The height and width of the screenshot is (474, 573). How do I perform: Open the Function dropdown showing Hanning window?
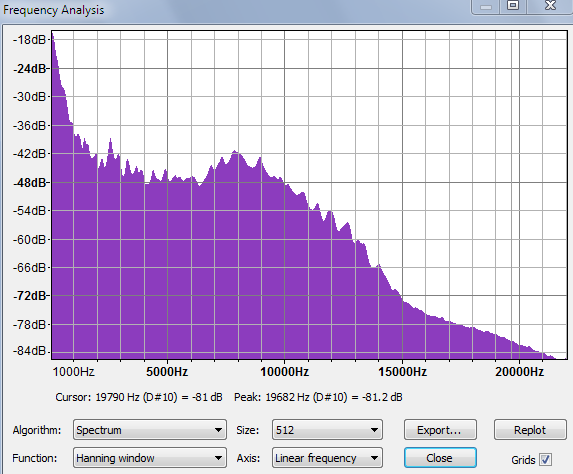click(x=150, y=458)
